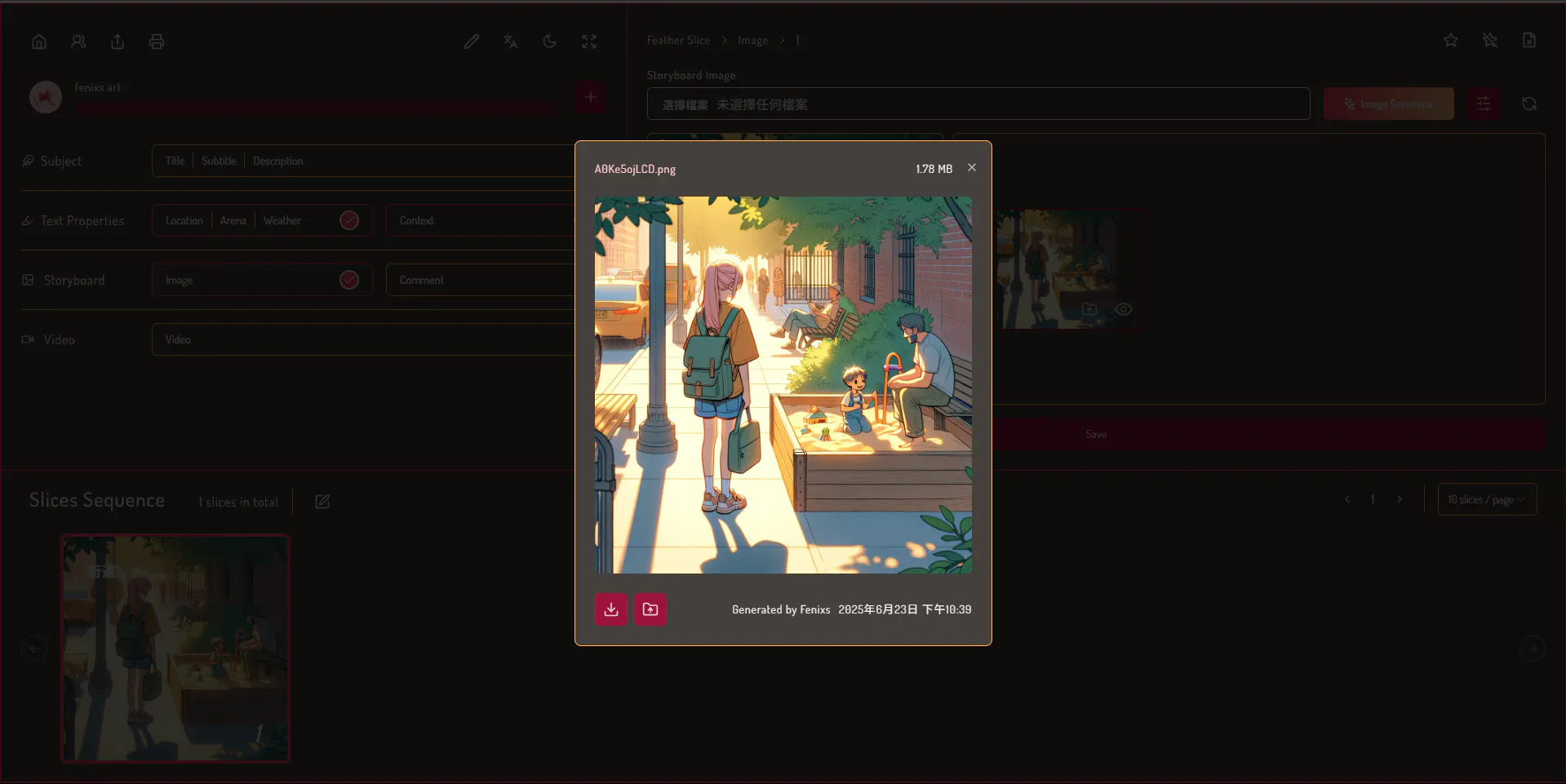Edit slices sequence with the pencil-square icon
Image resolution: width=1566 pixels, height=784 pixels.
[x=322, y=502]
